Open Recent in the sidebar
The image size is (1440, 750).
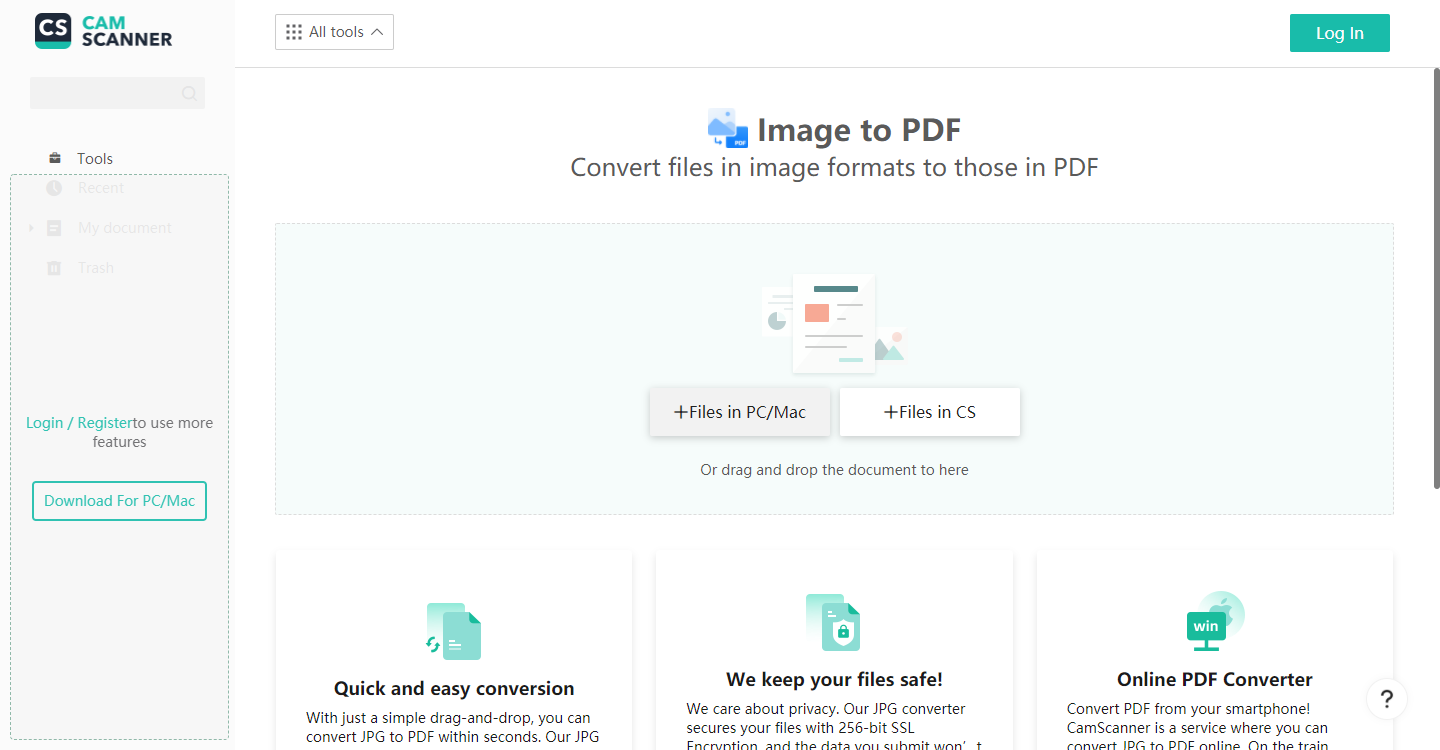[x=101, y=188]
